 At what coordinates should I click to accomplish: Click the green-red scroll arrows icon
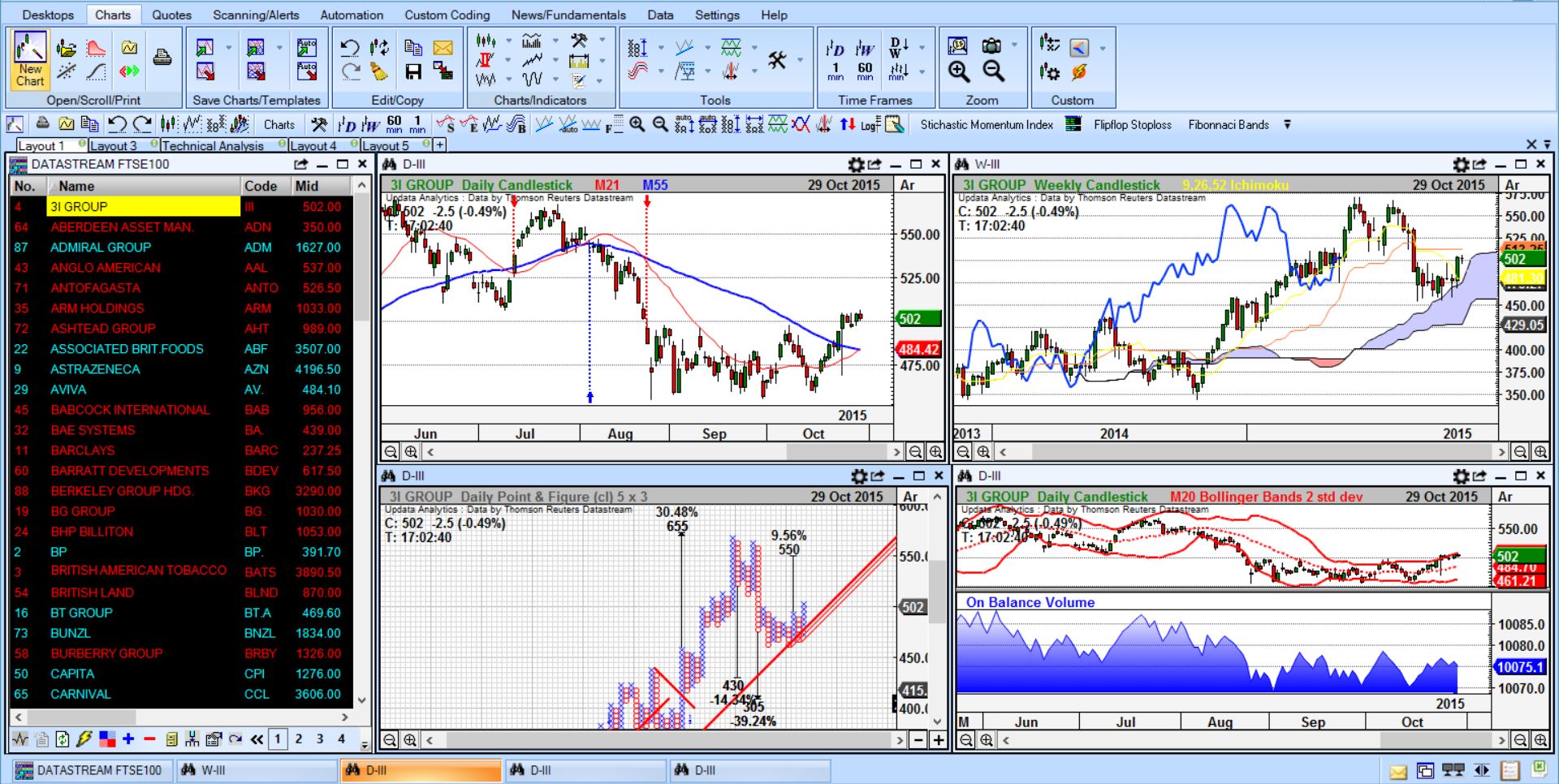pyautogui.click(x=129, y=71)
